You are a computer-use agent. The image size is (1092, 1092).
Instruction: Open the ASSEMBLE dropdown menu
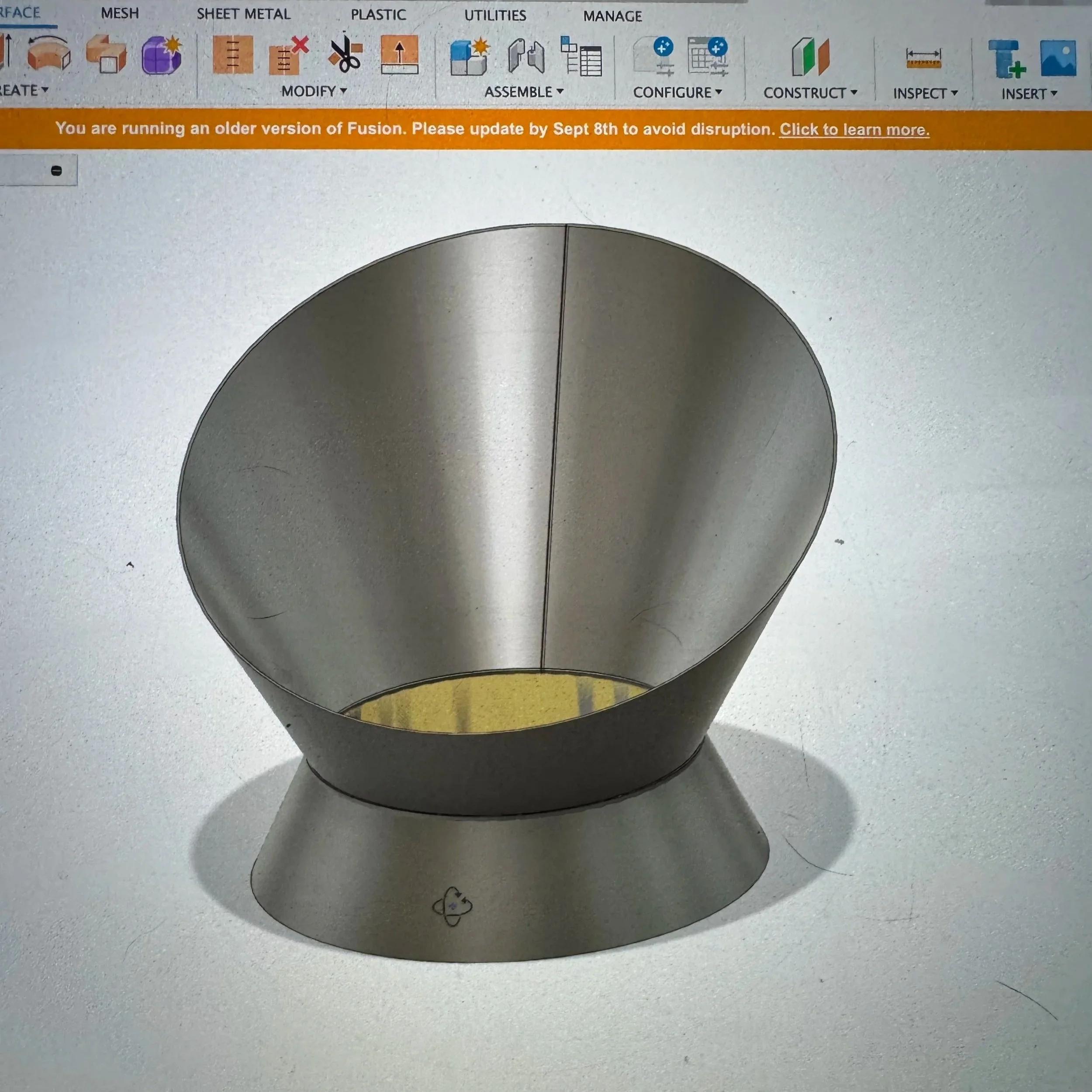pyautogui.click(x=523, y=92)
